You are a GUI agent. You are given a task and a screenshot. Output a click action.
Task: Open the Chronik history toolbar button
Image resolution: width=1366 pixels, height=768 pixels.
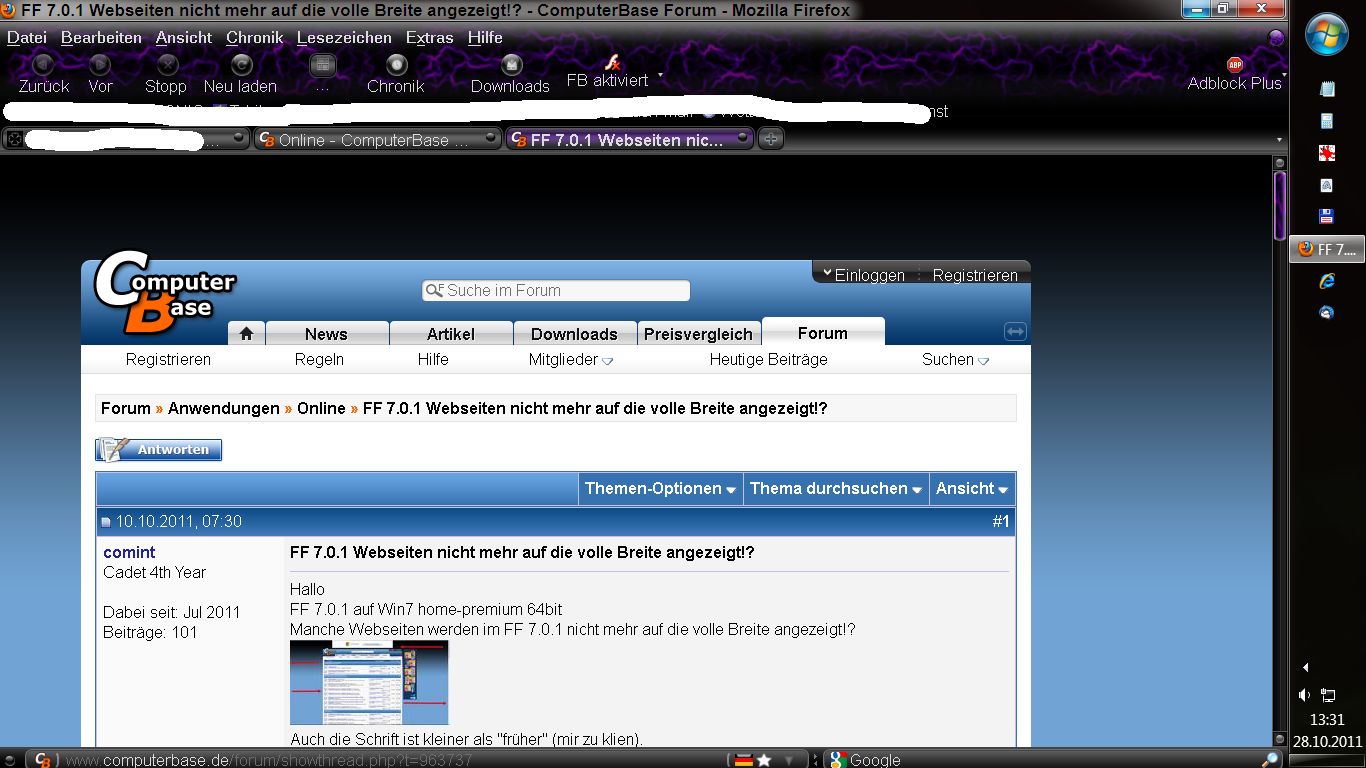pos(396,75)
